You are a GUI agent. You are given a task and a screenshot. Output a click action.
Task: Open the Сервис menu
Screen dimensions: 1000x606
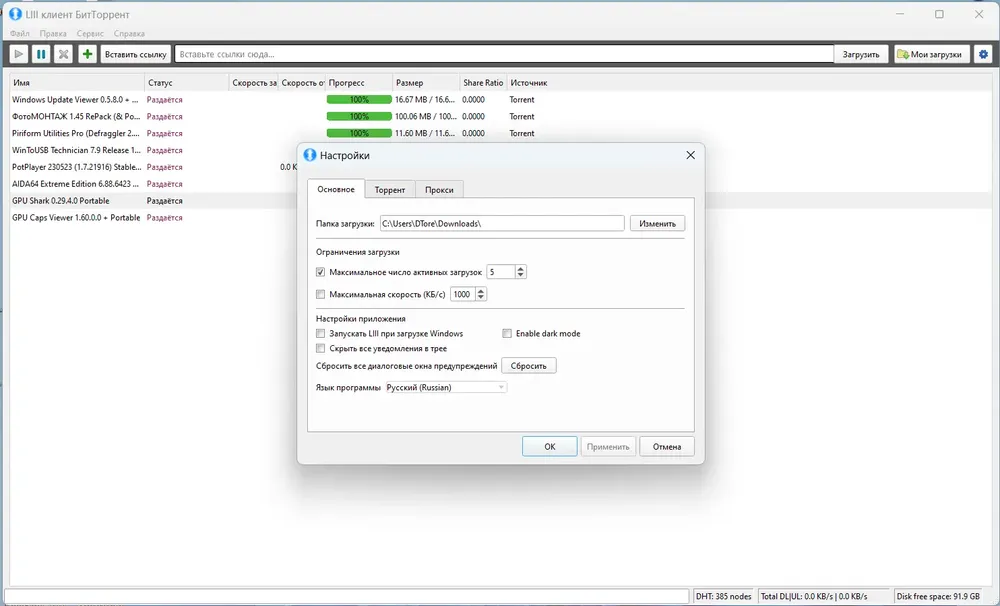coord(90,33)
